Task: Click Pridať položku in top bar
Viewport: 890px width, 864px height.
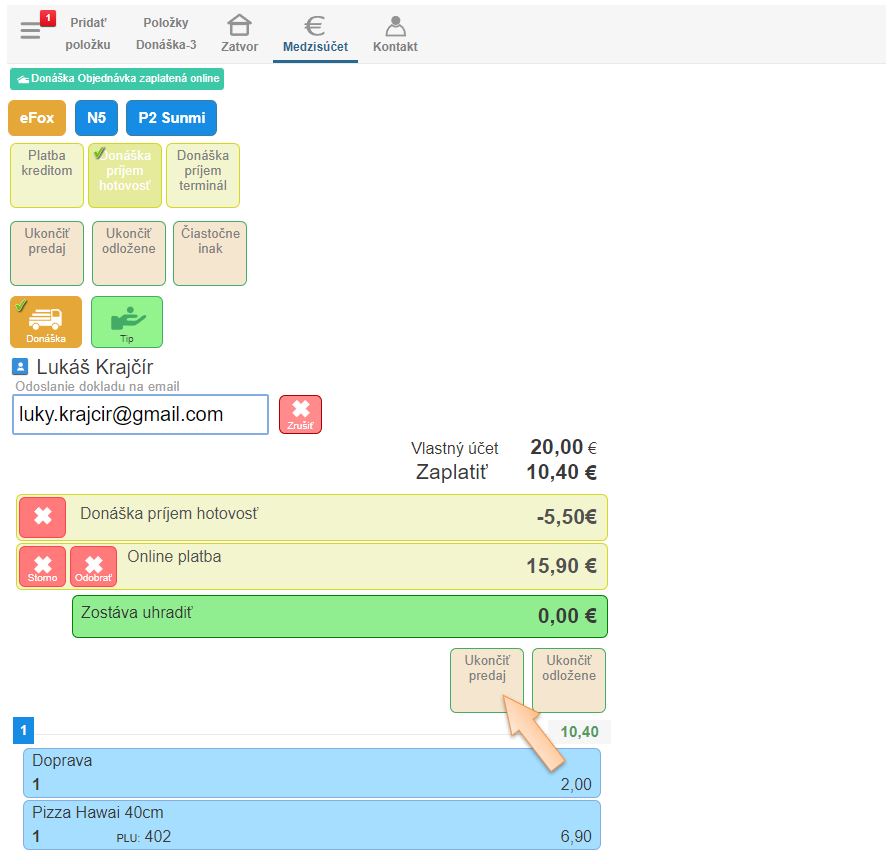Action: tap(87, 33)
